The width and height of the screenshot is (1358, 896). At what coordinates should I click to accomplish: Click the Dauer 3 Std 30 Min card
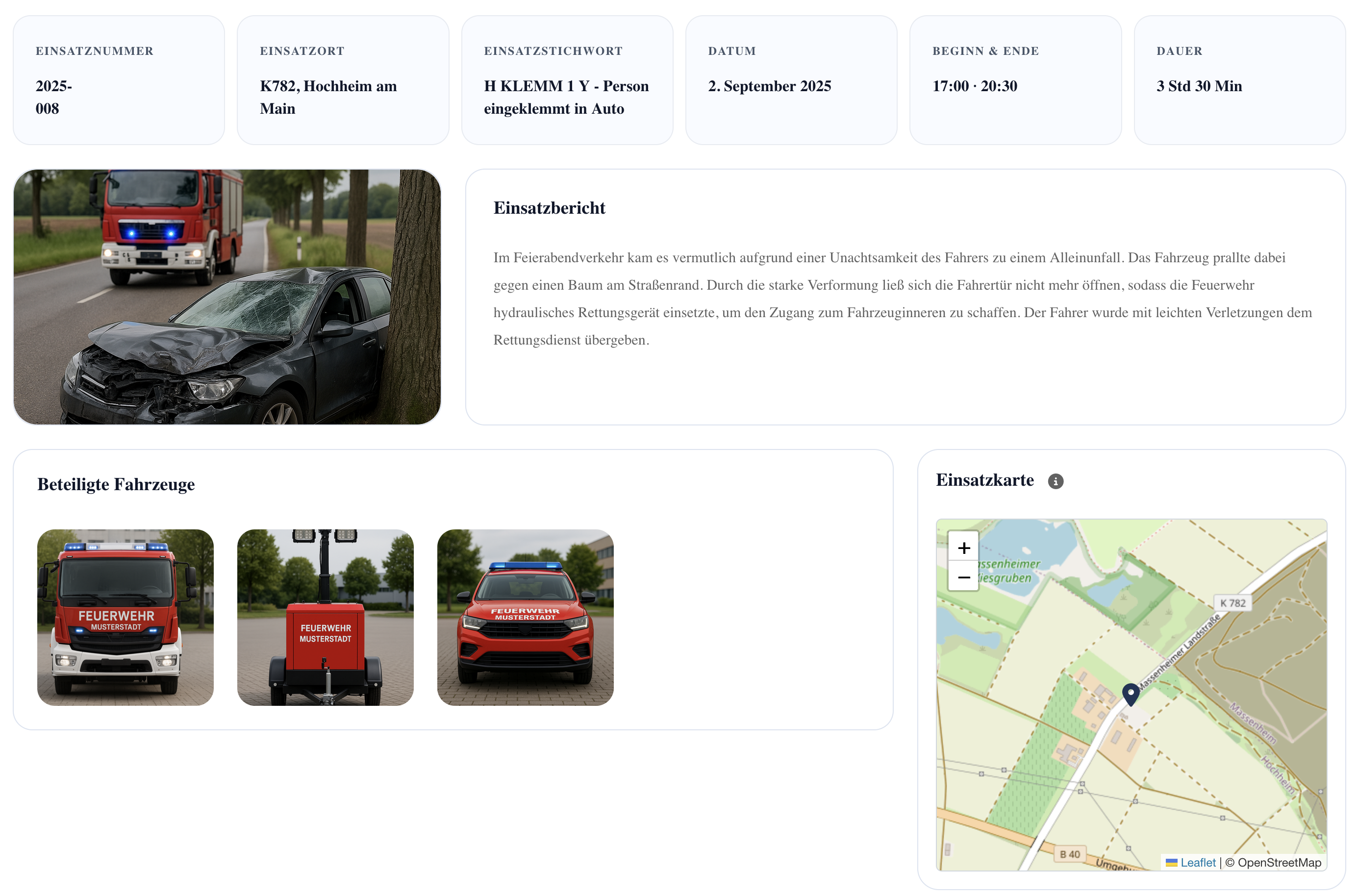click(x=1239, y=80)
